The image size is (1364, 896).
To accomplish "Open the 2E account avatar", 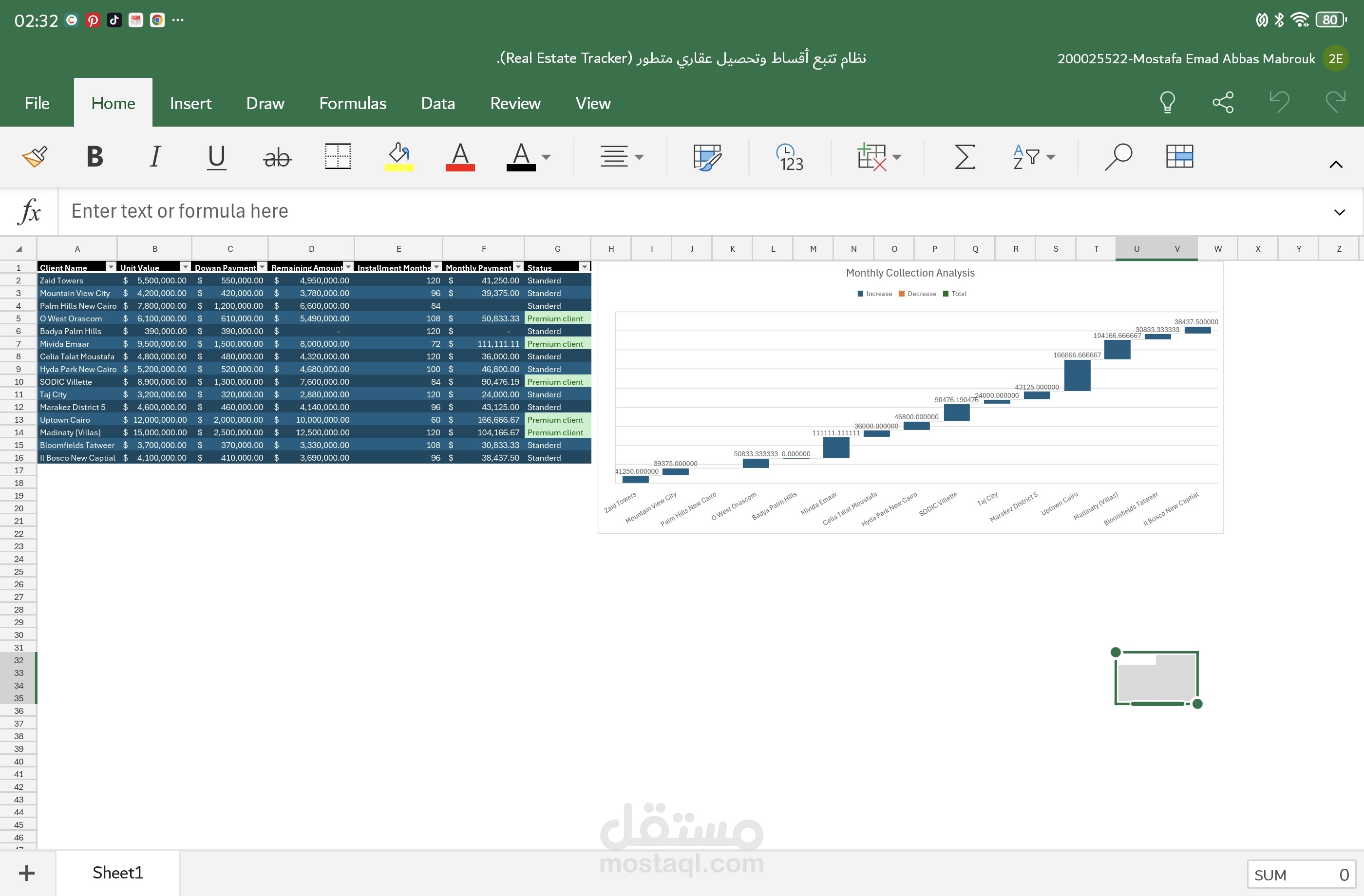I will 1335,58.
